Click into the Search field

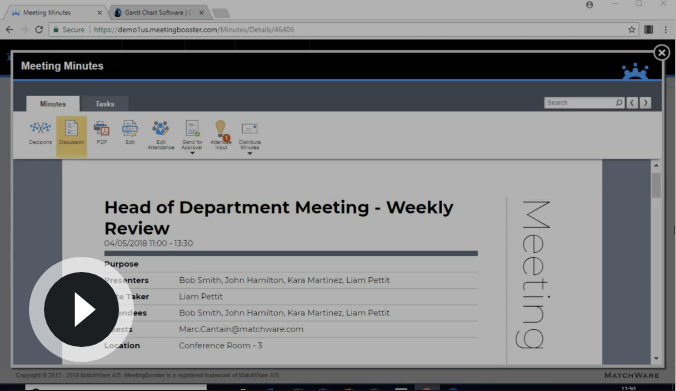580,103
